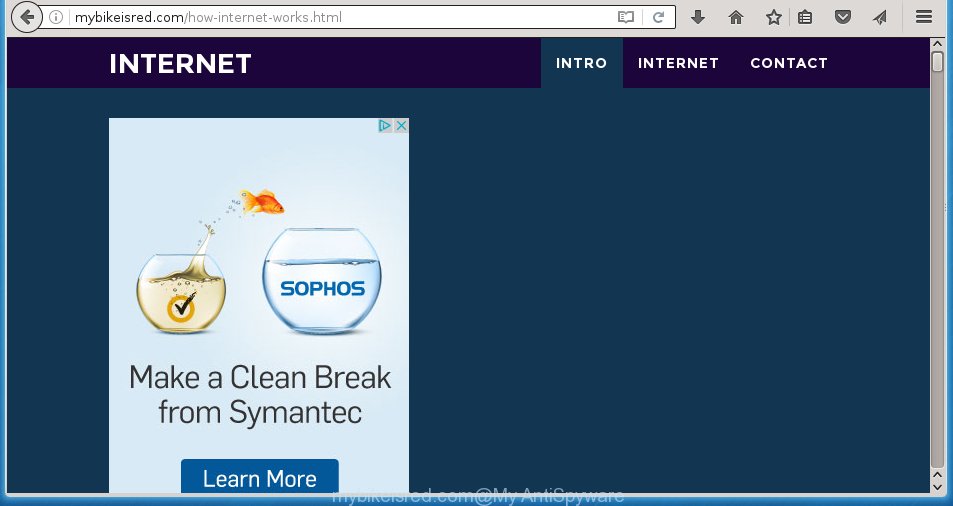This screenshot has height=506, width=953.
Task: Click 'Make a Clean Break from Symantec' text
Action: click(x=260, y=395)
